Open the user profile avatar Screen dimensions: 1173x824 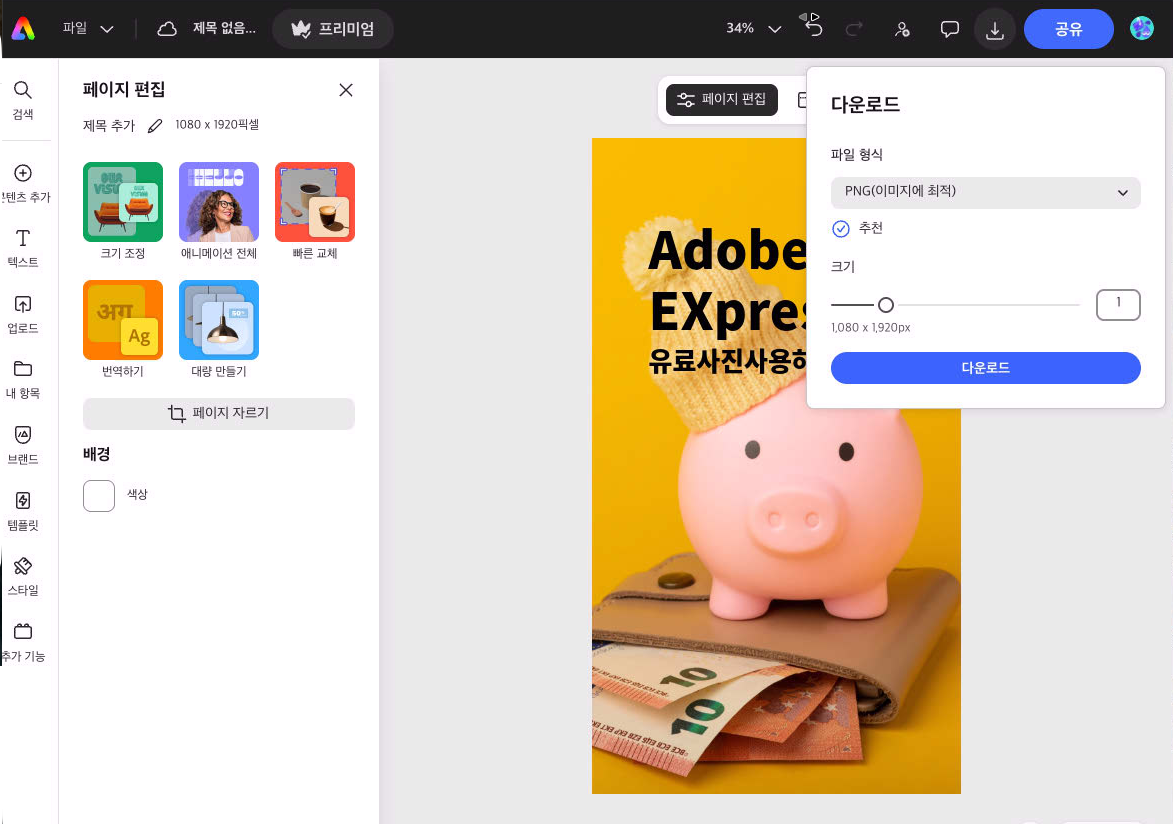(1142, 28)
